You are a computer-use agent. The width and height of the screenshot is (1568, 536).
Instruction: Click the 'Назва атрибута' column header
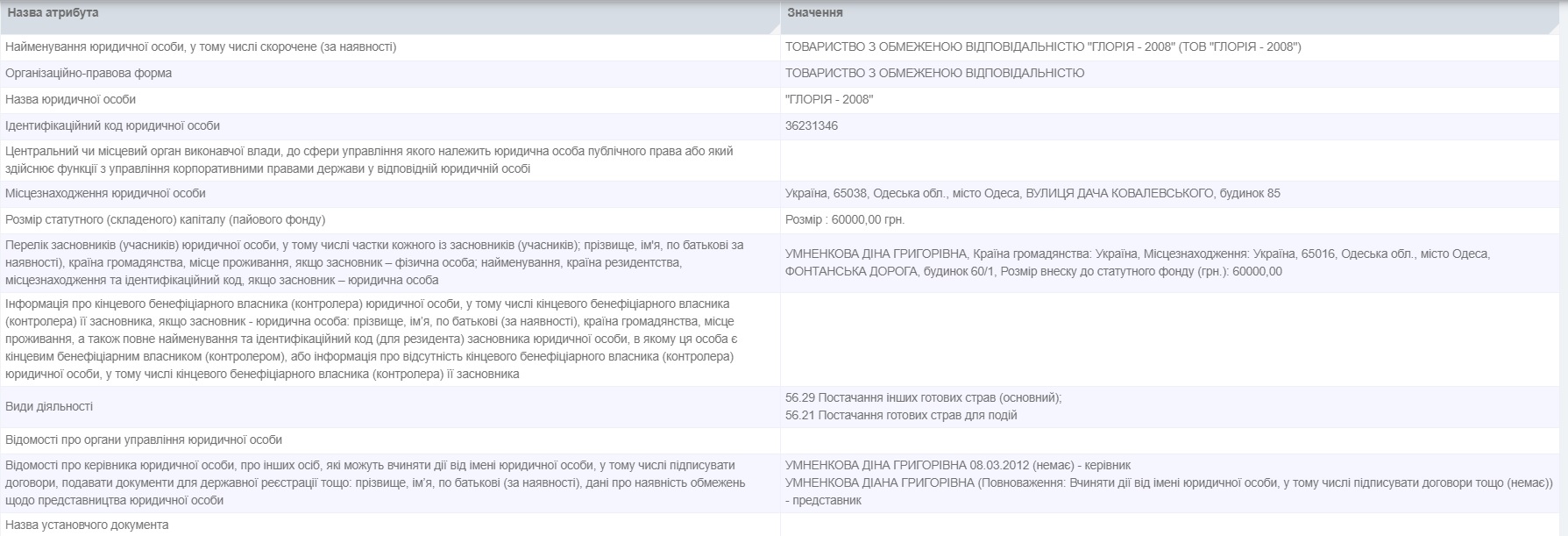(x=53, y=13)
